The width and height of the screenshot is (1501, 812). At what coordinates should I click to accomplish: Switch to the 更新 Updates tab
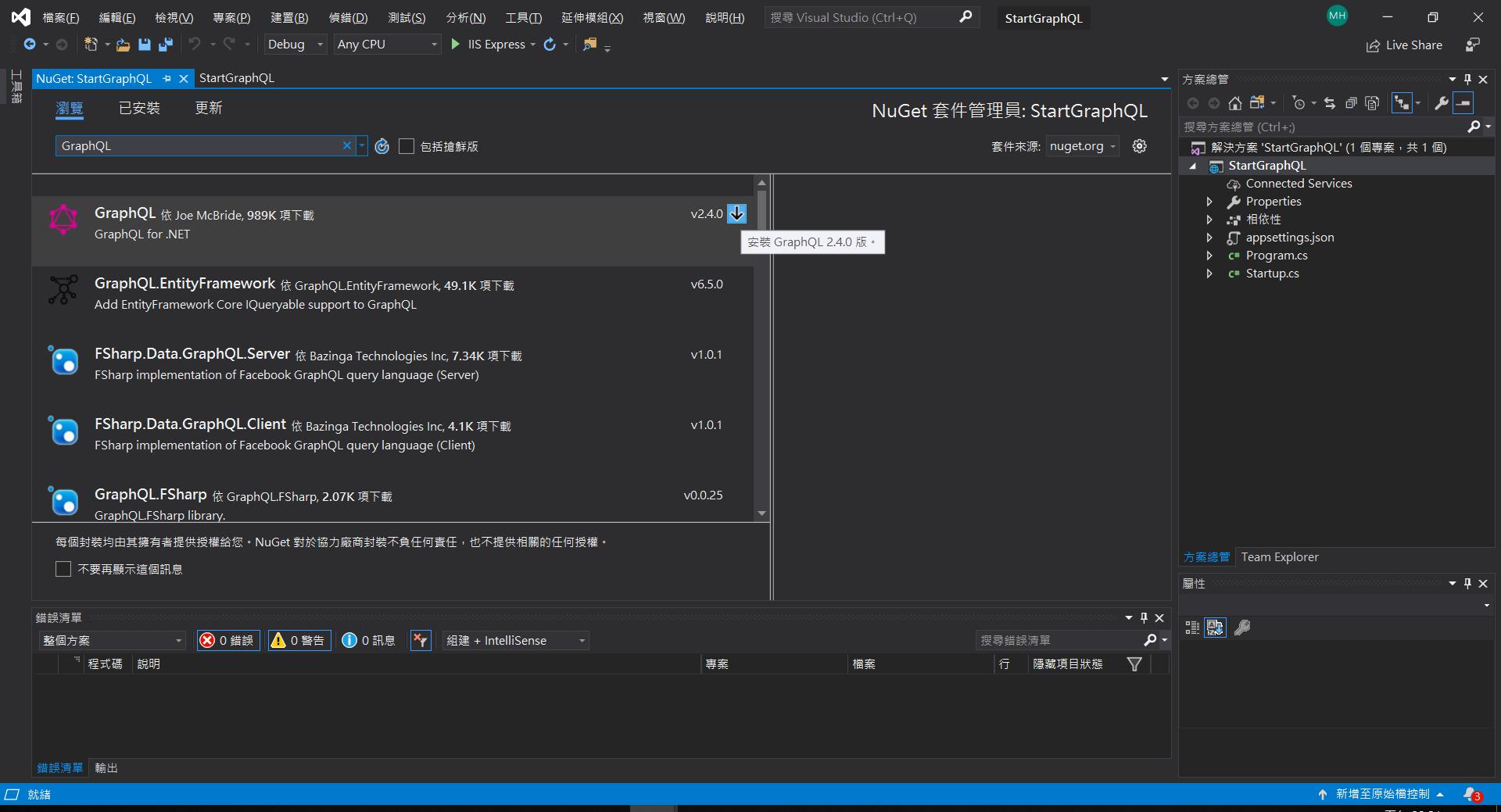(x=209, y=108)
